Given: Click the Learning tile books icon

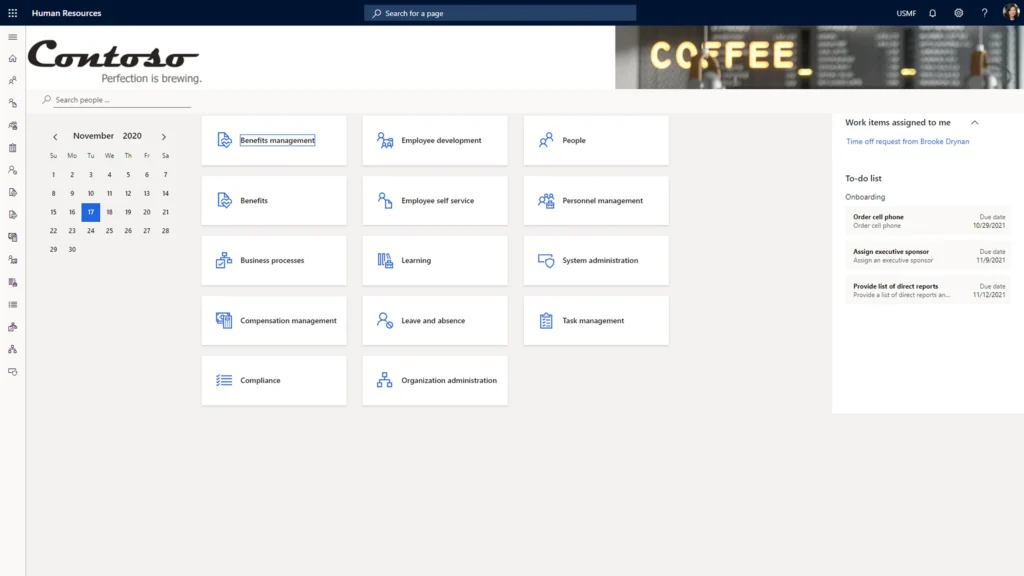Looking at the screenshot, I should coord(384,260).
